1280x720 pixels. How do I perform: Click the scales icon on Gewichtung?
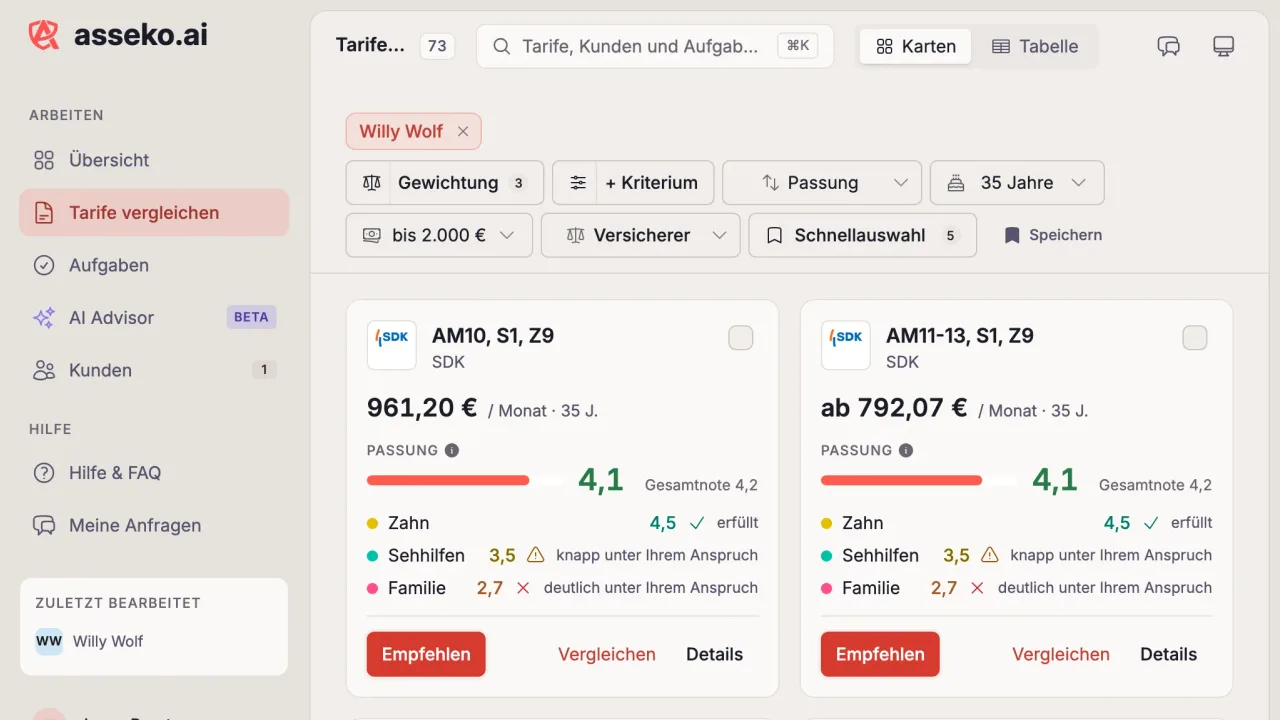point(373,183)
